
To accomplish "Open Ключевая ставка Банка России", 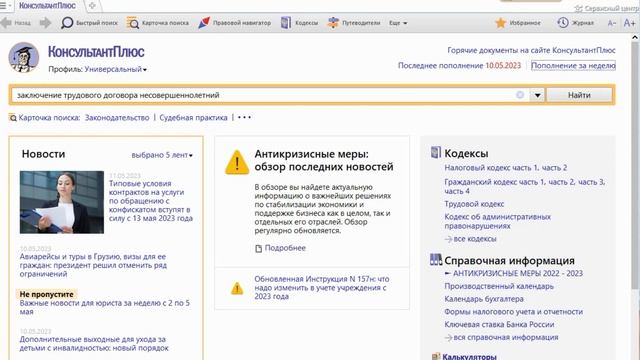I will point(499,324).
